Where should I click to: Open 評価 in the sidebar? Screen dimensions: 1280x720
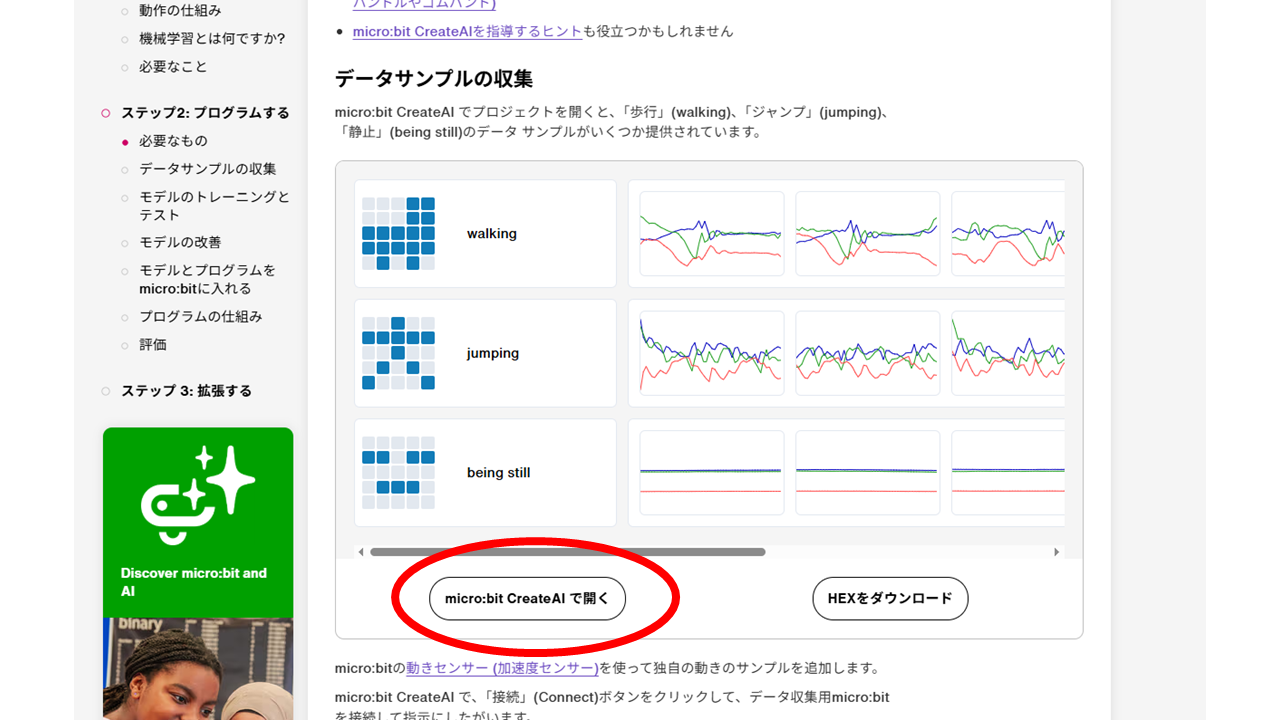point(153,344)
